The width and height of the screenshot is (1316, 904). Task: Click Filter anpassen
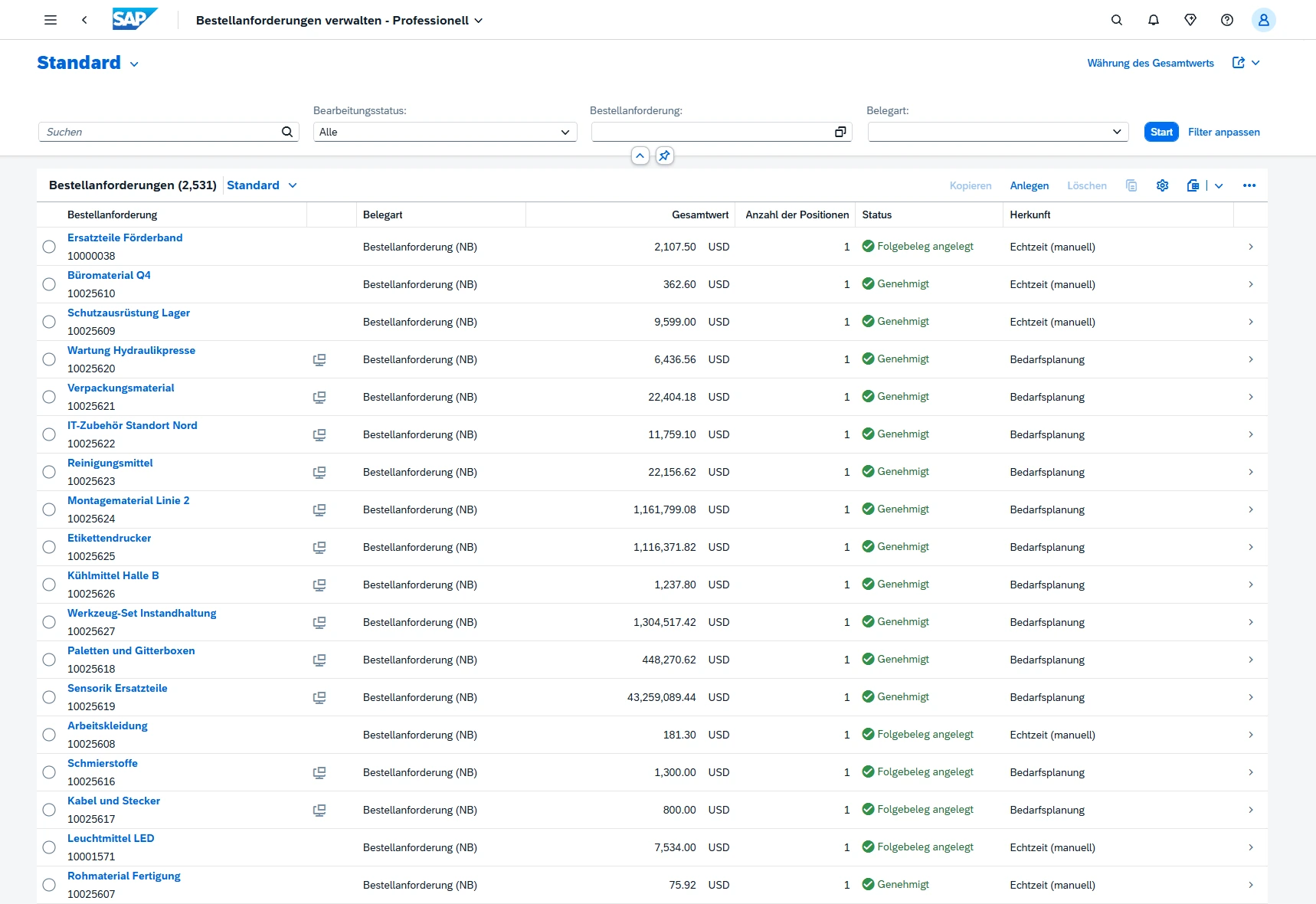point(1224,132)
